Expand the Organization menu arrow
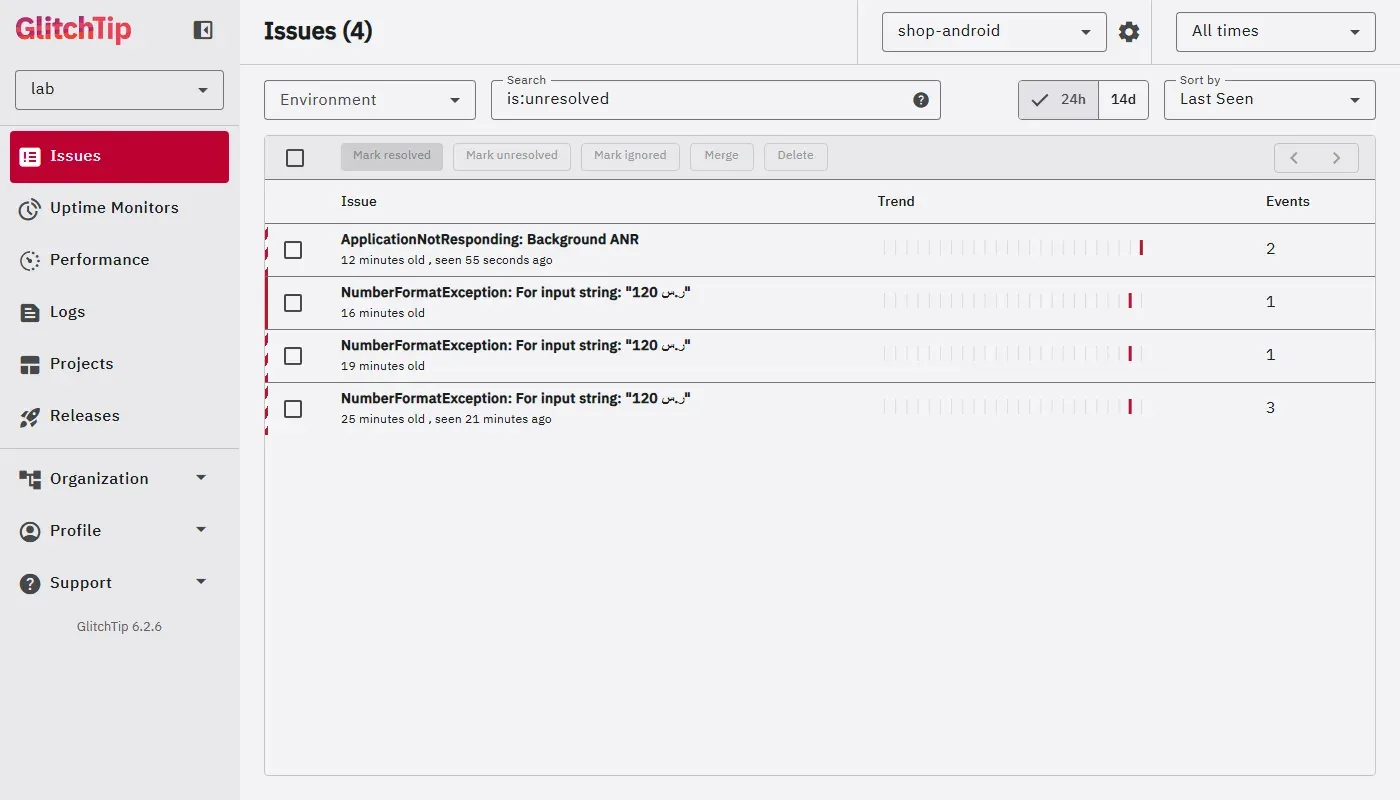1400x800 pixels. point(201,478)
